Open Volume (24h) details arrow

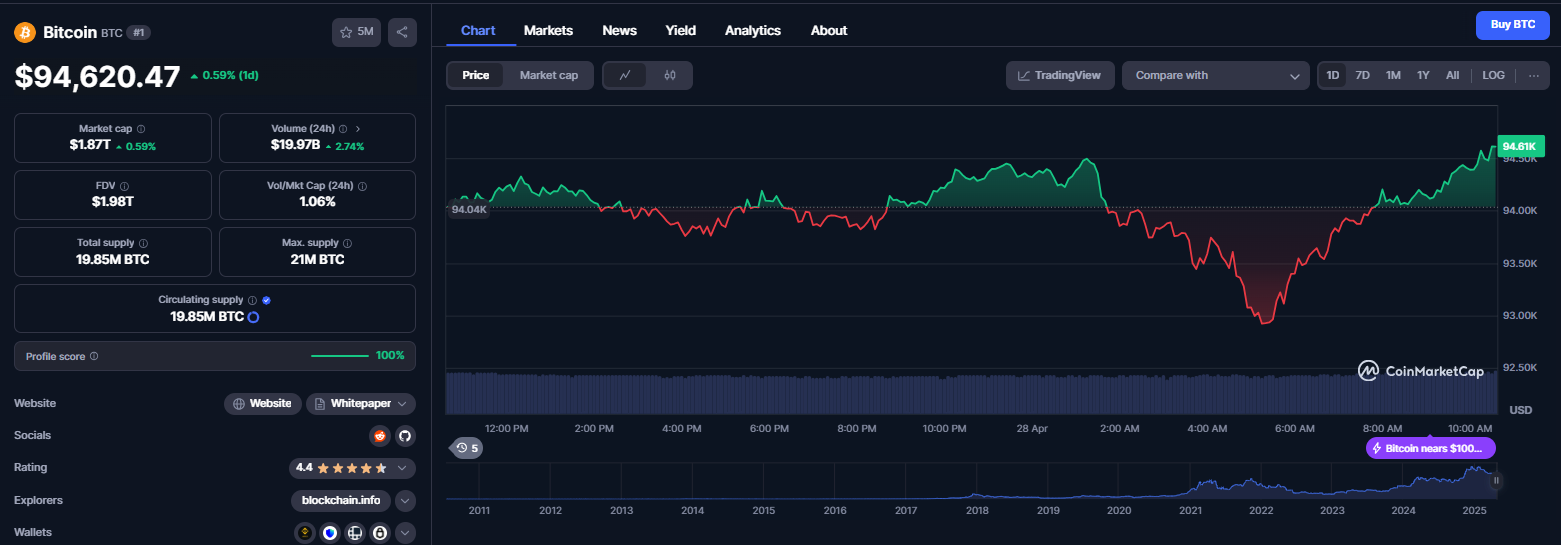(358, 129)
